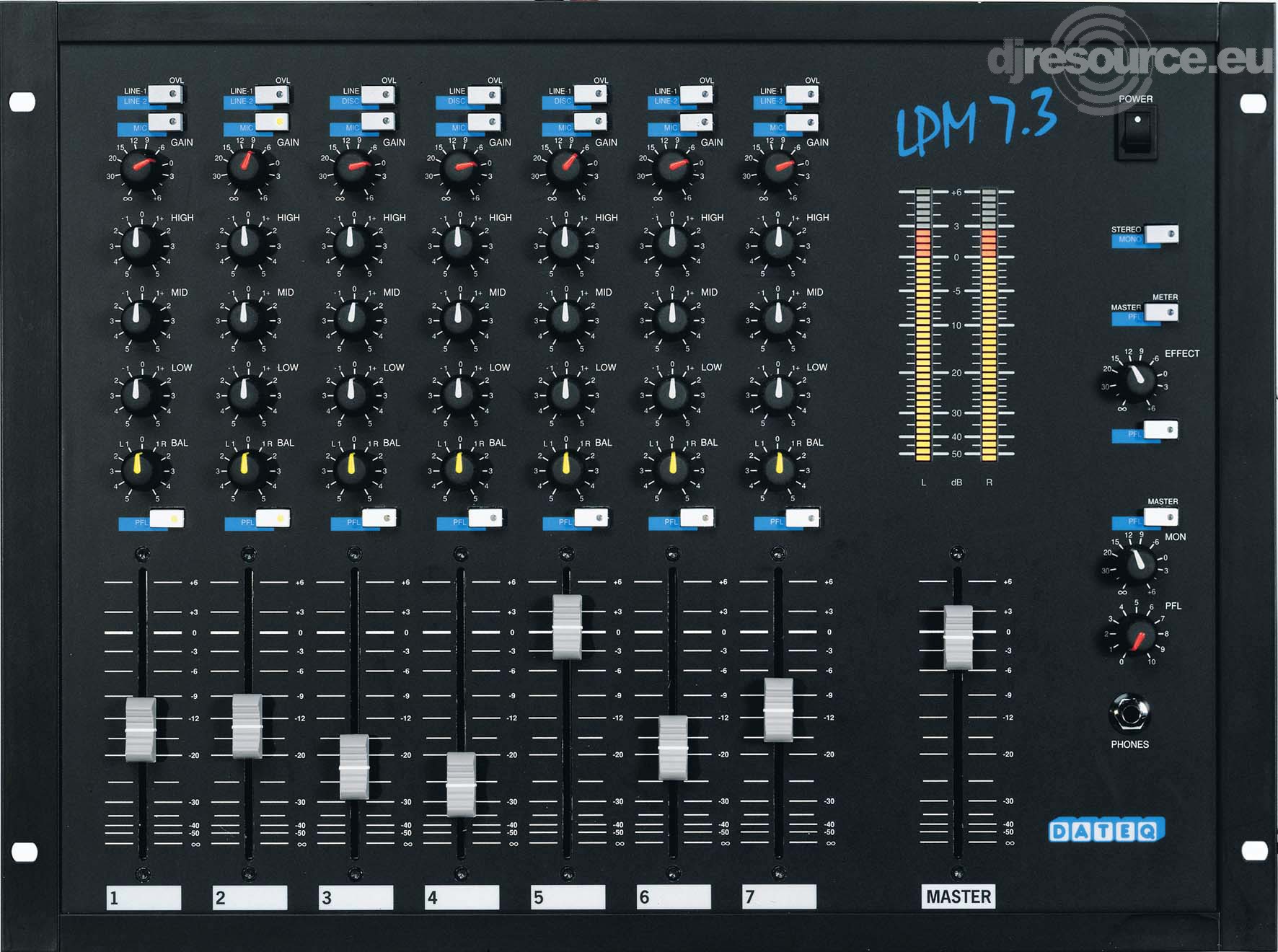Click channel 6 fader cap
The width and height of the screenshot is (1278, 952).
[673, 747]
